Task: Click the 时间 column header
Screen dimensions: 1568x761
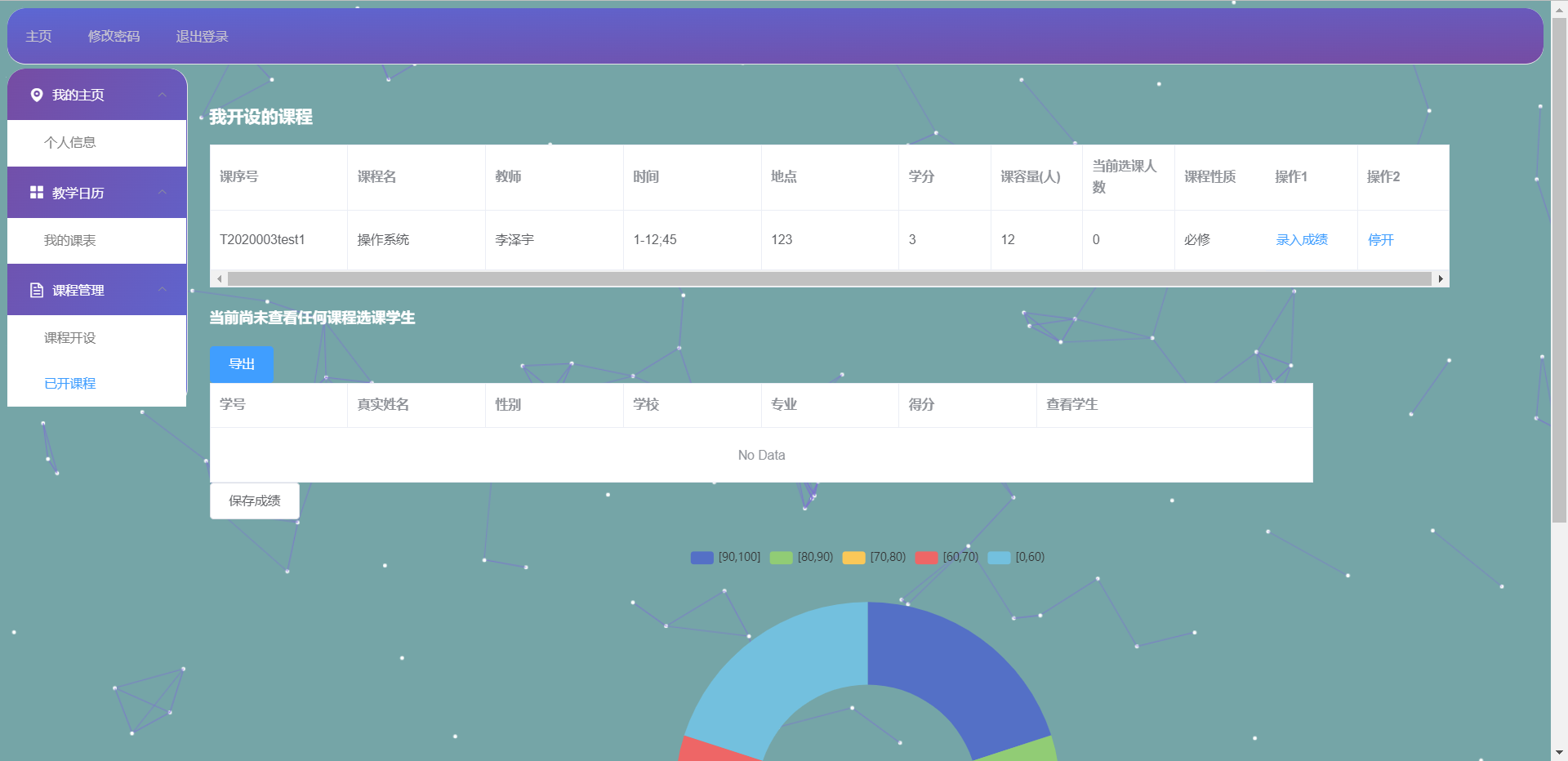Action: click(693, 177)
